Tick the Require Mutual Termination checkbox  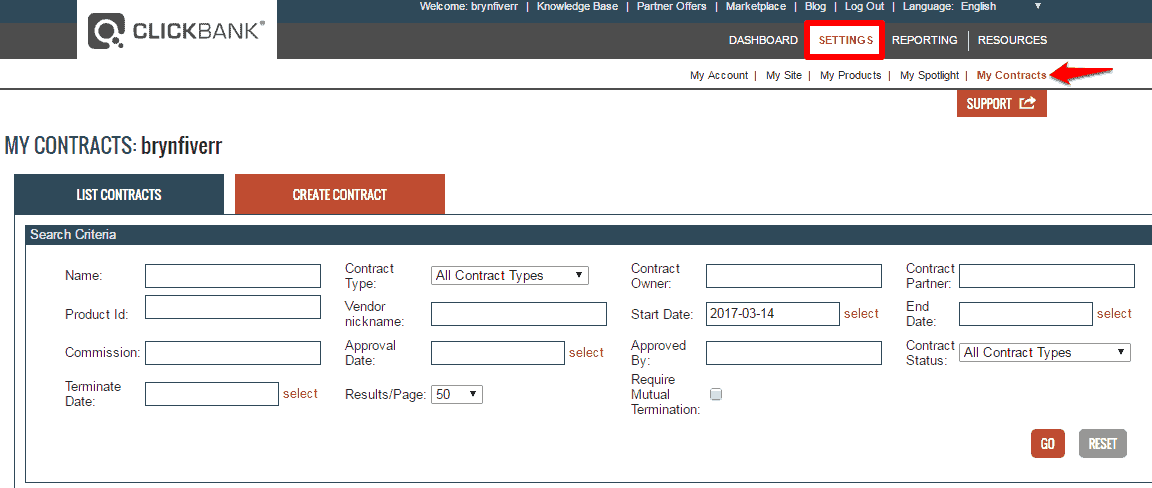click(716, 394)
